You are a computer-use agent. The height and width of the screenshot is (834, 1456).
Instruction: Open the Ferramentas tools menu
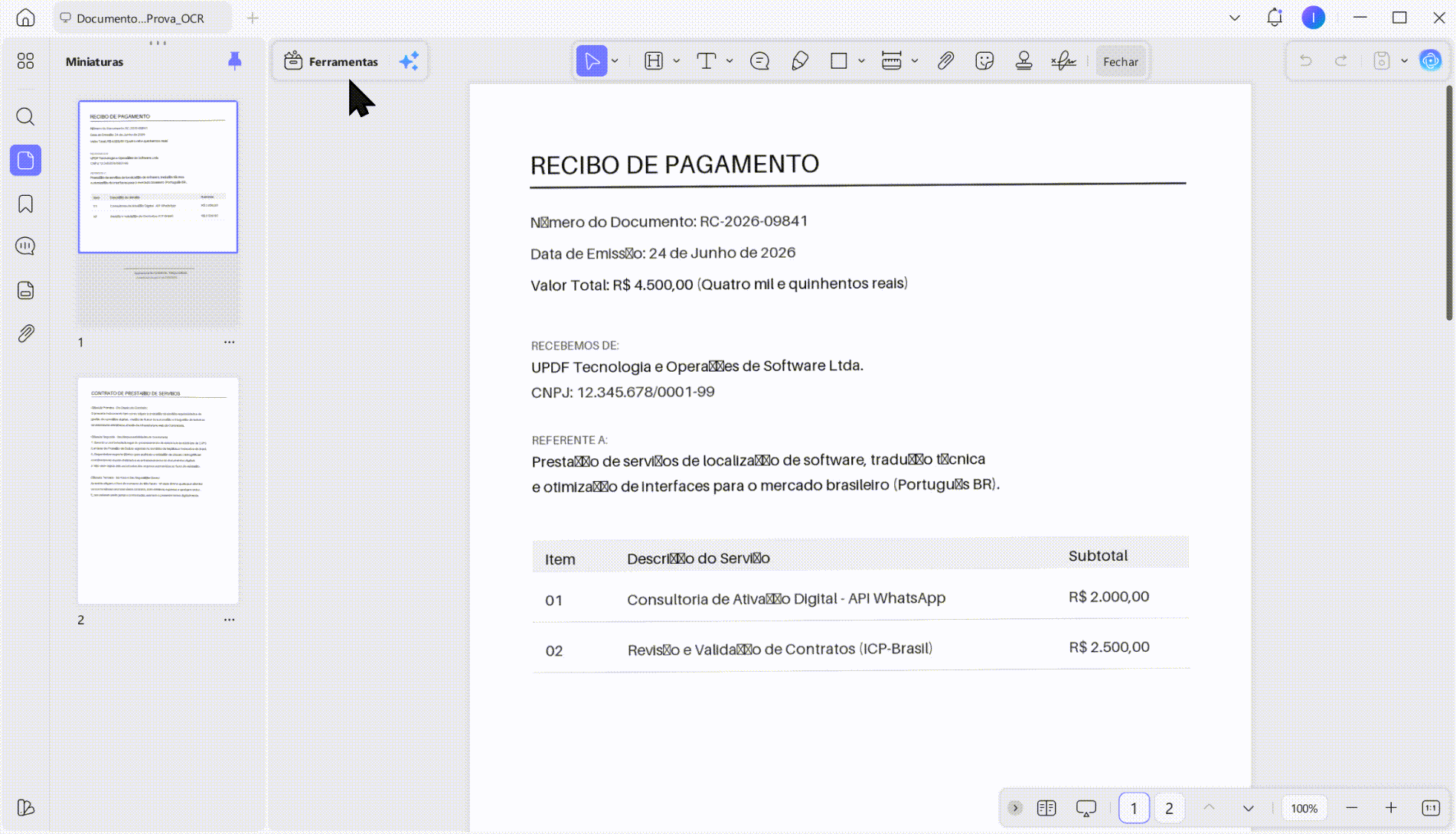click(331, 61)
